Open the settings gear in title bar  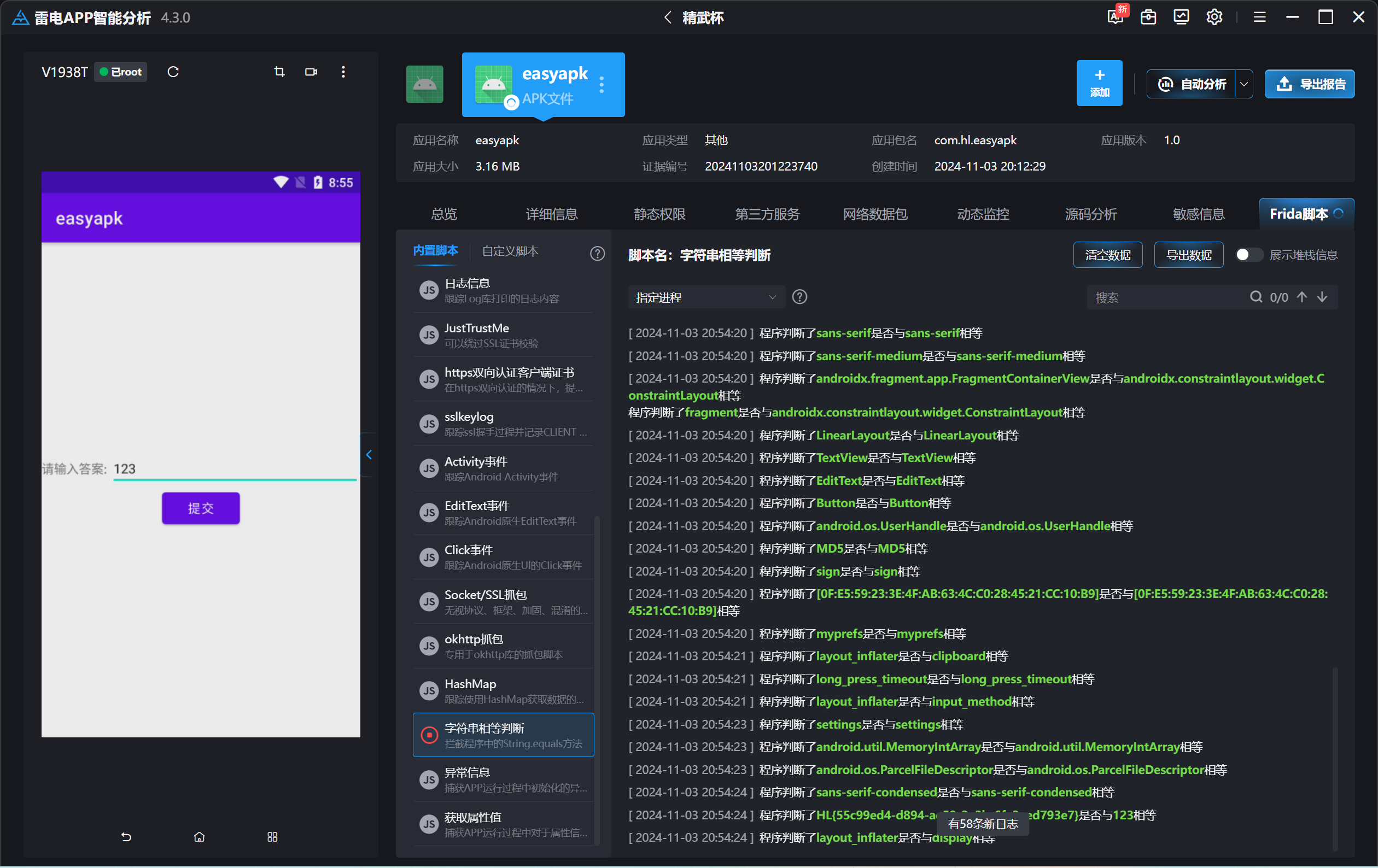(x=1214, y=17)
